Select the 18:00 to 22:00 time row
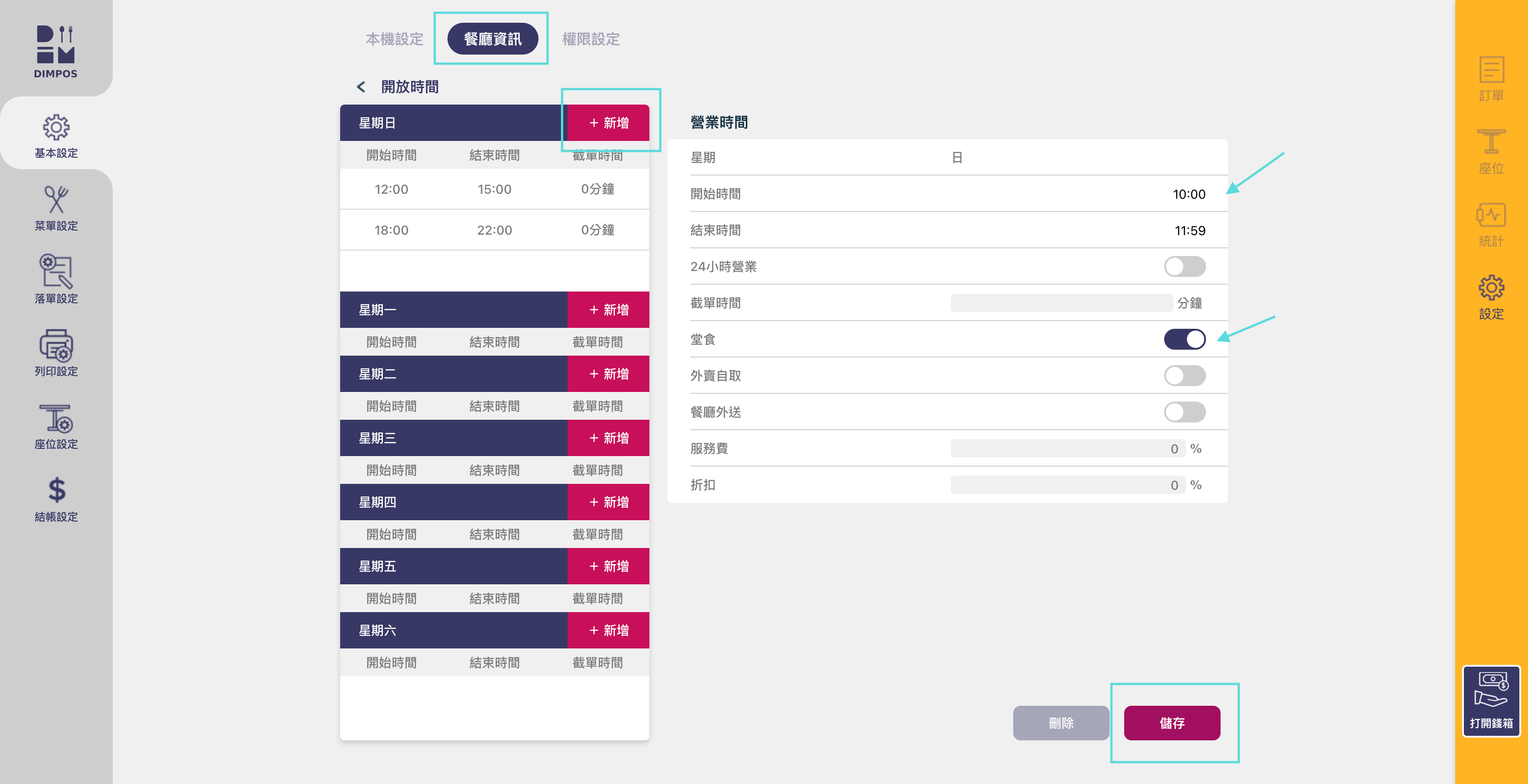Viewport: 1528px width, 784px height. pos(494,230)
